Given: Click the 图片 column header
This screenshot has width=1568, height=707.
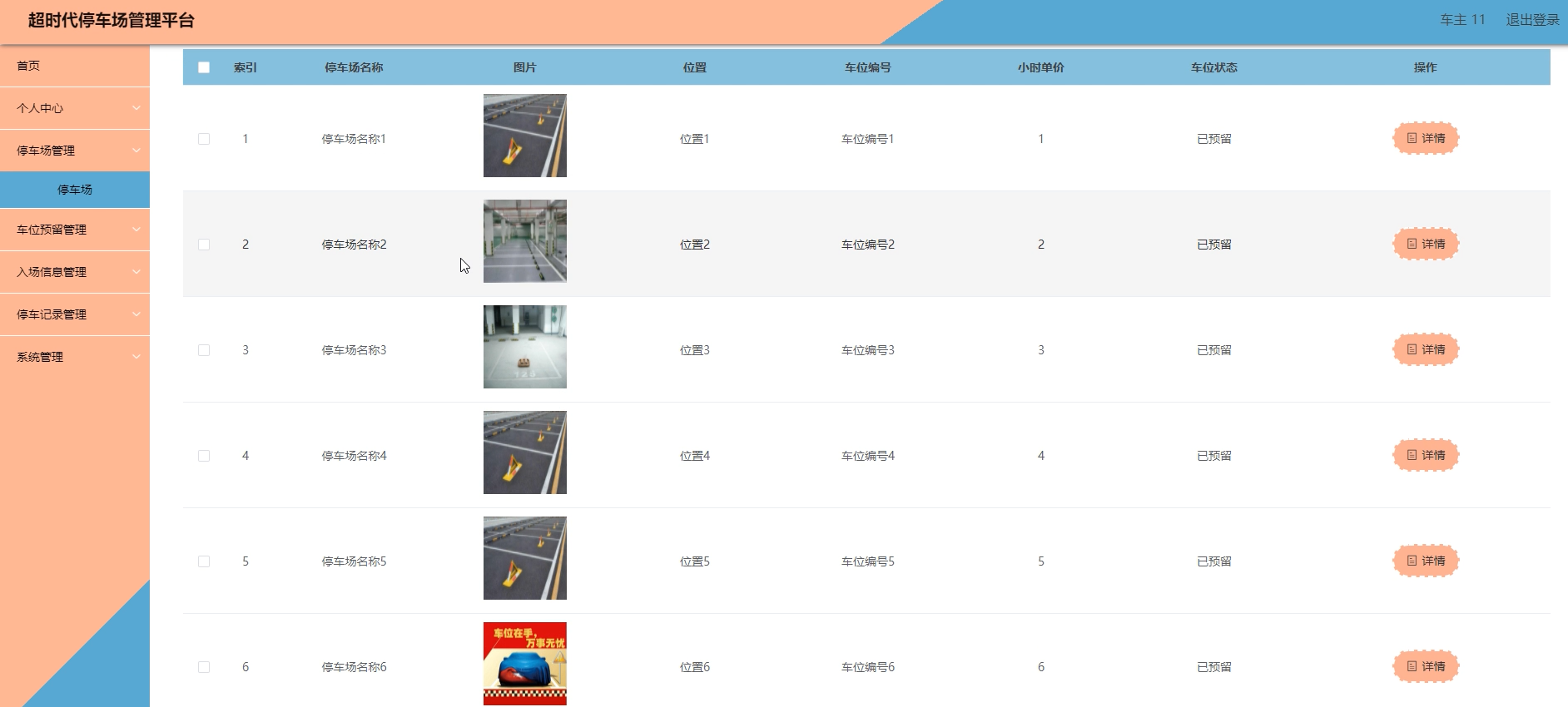Looking at the screenshot, I should [x=525, y=67].
